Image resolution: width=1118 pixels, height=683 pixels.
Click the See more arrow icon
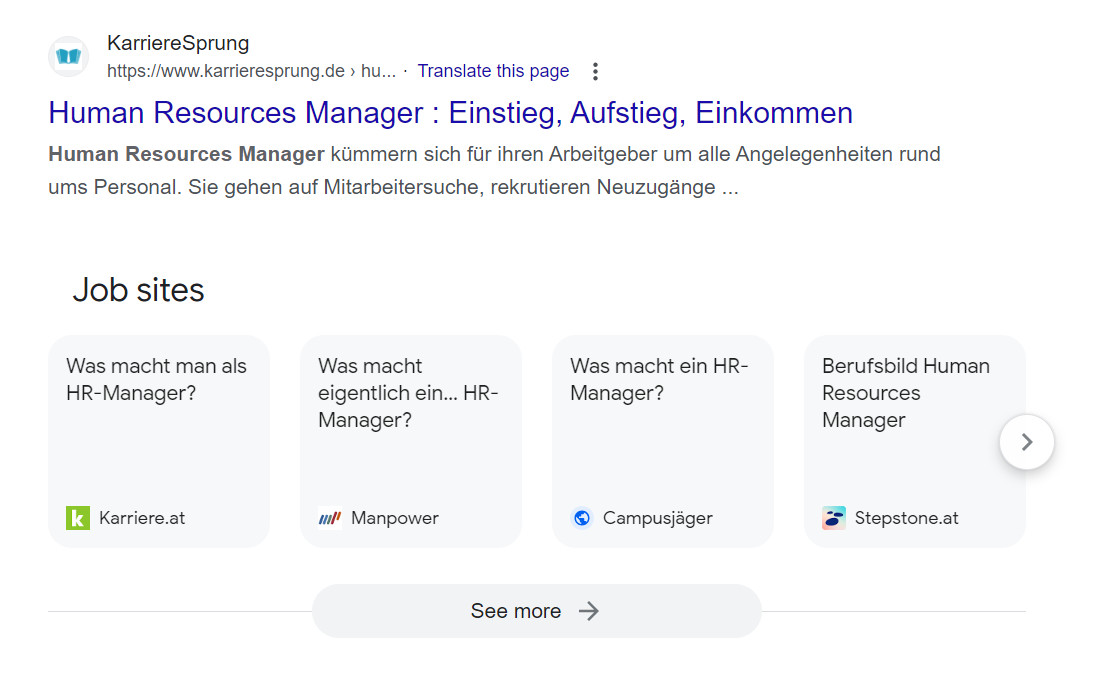click(592, 610)
